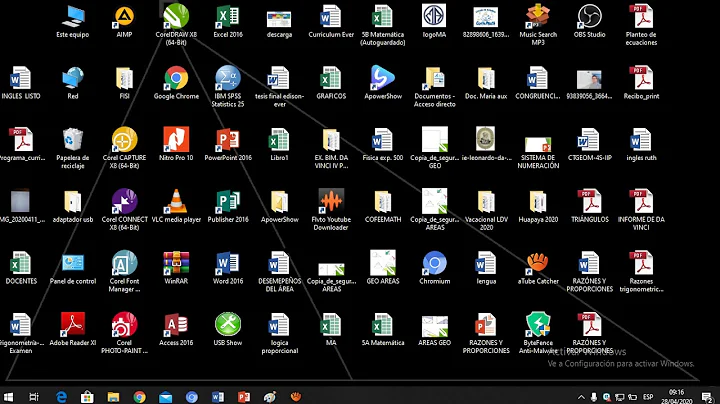Open the FISI folder
Screen dimensions: 720x404
coord(124,83)
